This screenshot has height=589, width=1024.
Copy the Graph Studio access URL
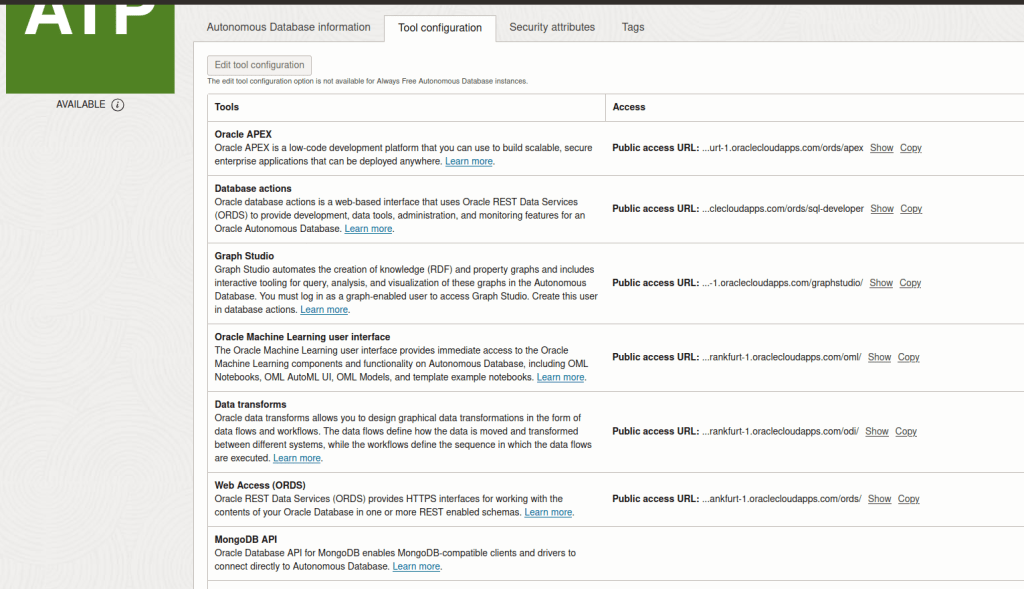point(910,283)
